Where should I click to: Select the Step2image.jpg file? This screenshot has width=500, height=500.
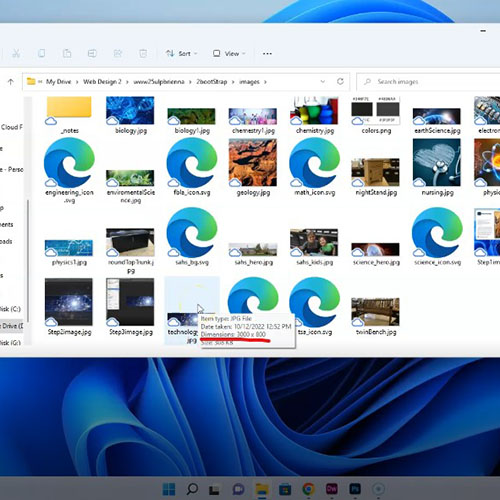pos(69,307)
